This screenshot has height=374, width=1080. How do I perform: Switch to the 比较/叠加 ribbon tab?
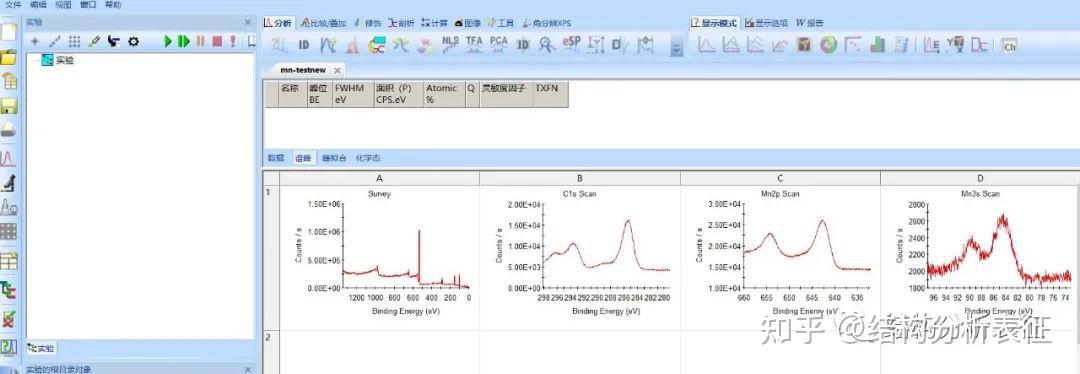click(x=323, y=23)
